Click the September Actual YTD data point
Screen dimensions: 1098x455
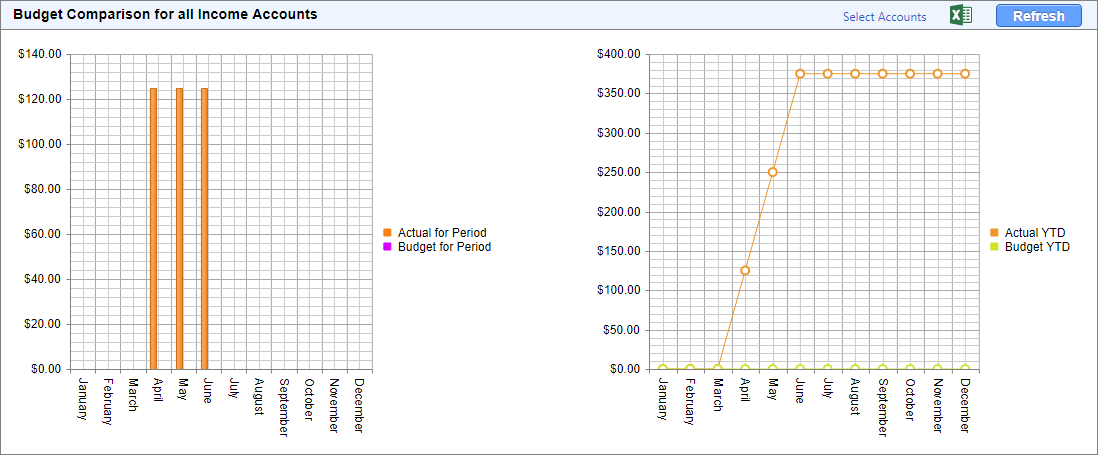pyautogui.click(x=882, y=74)
